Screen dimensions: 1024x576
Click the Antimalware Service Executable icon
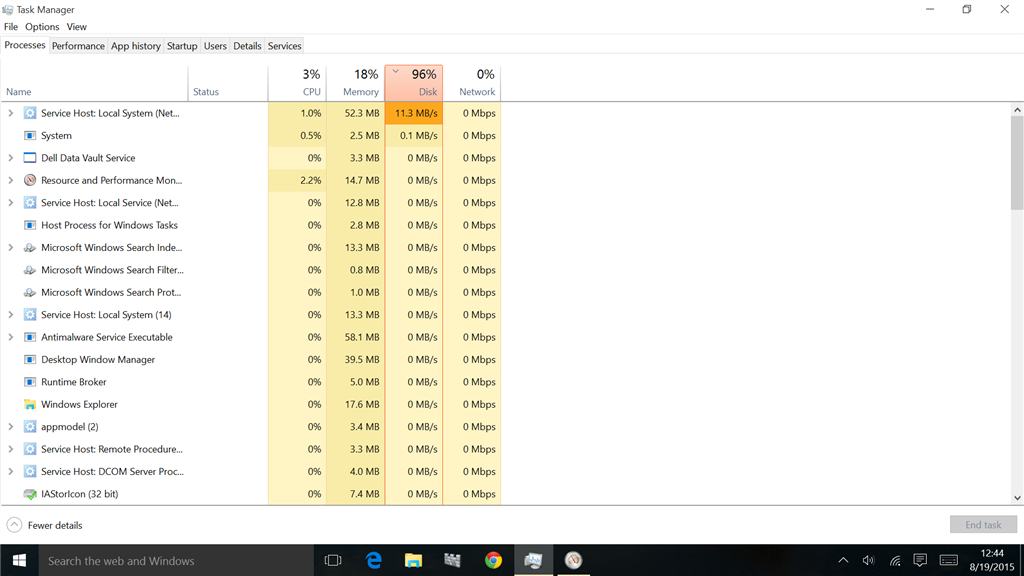pos(30,337)
